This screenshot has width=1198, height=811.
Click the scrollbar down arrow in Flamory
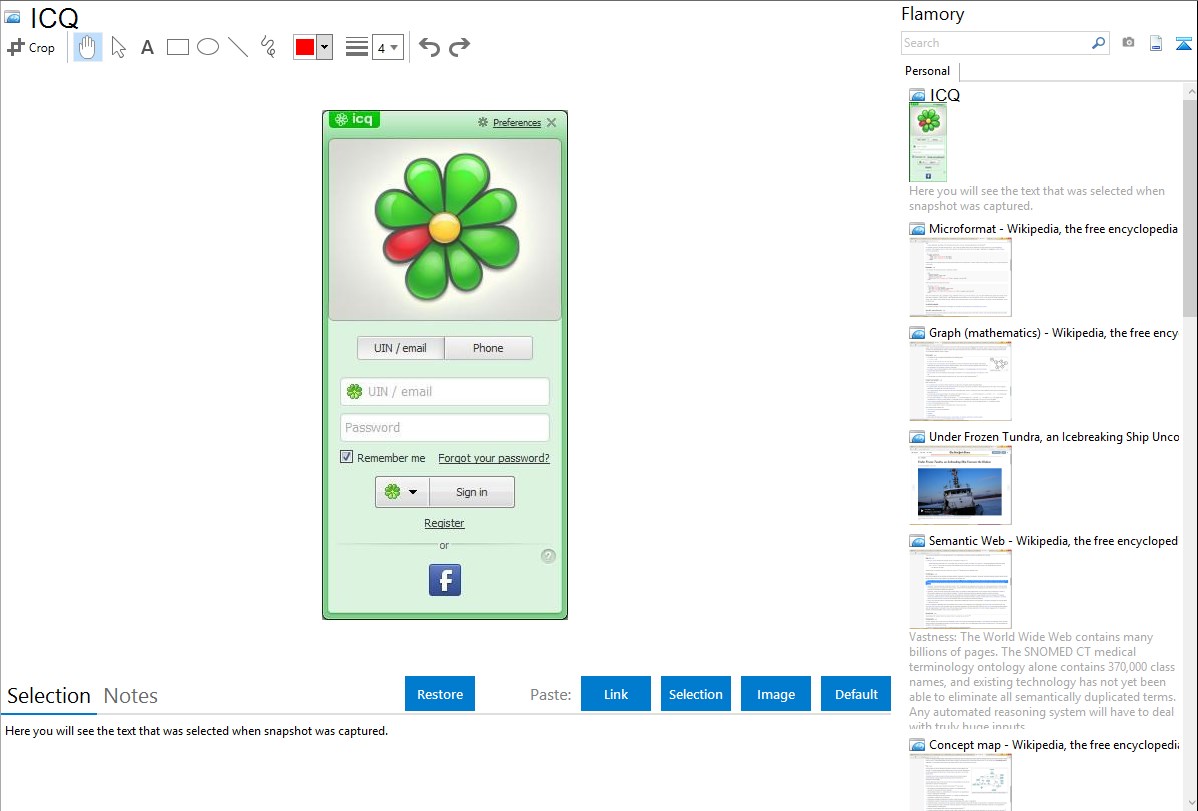tap(1190, 803)
